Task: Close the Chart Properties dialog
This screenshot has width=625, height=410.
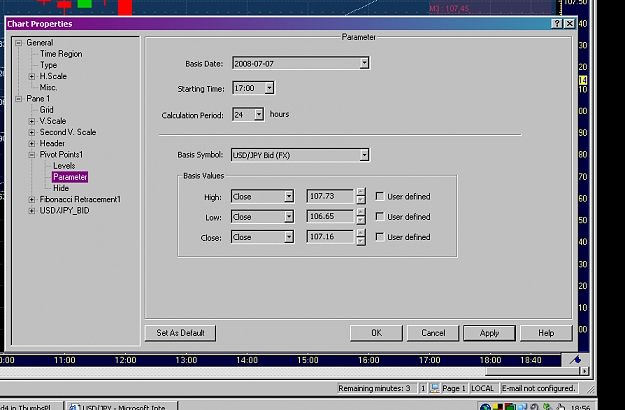Action: pos(570,24)
